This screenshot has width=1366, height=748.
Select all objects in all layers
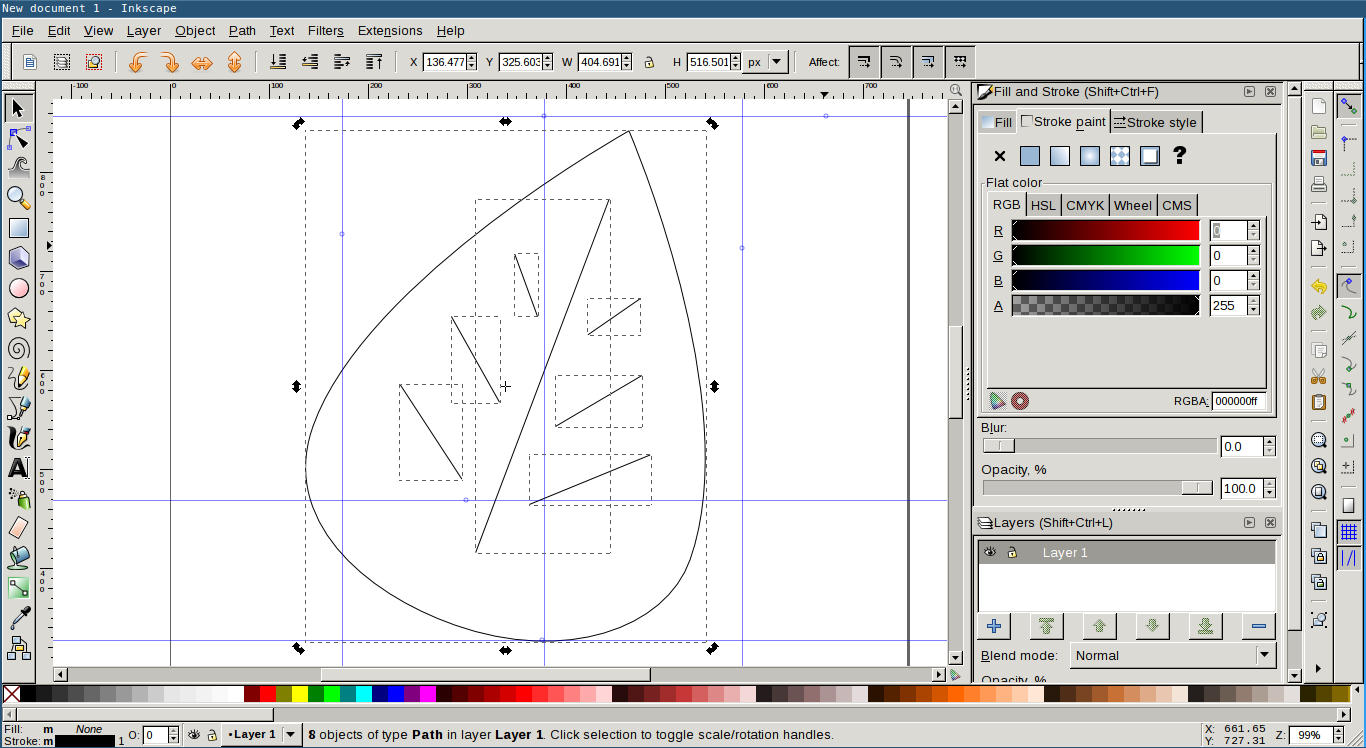tap(62, 62)
